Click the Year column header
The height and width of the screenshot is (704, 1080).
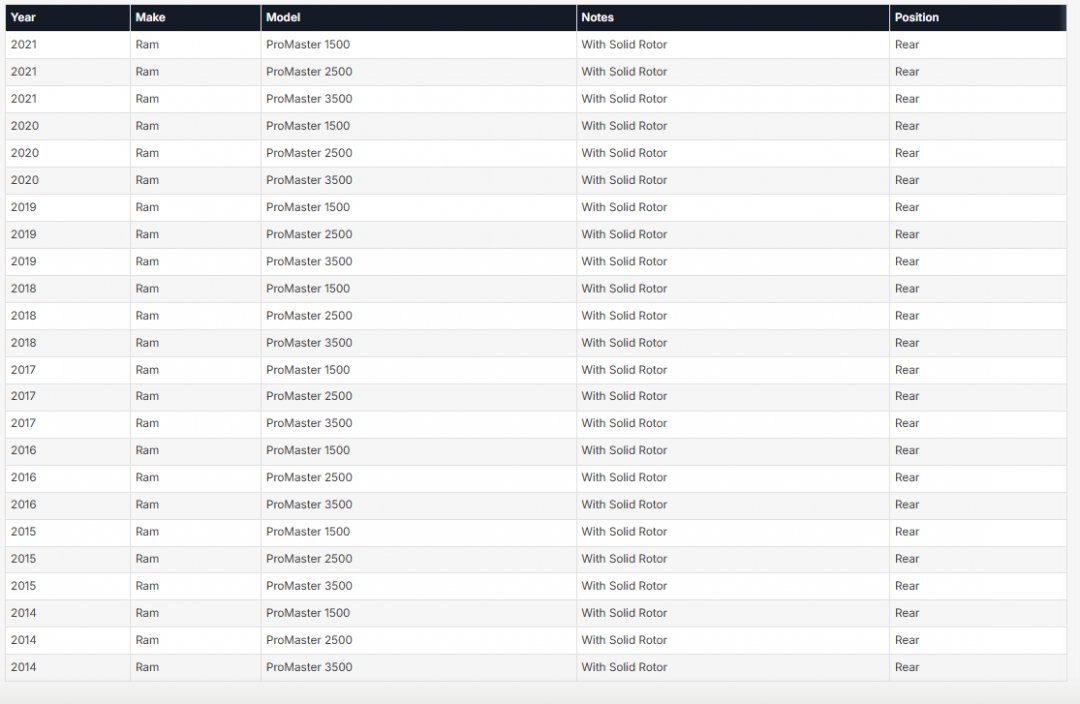[23, 17]
